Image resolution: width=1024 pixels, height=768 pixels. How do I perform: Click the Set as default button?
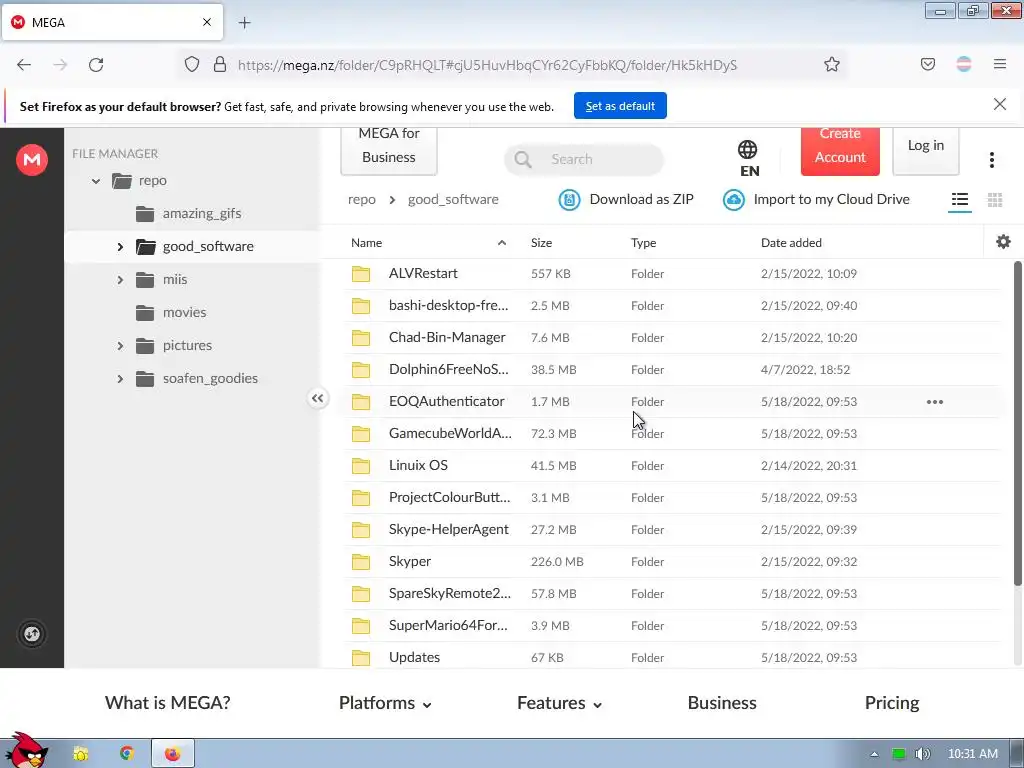pos(620,106)
